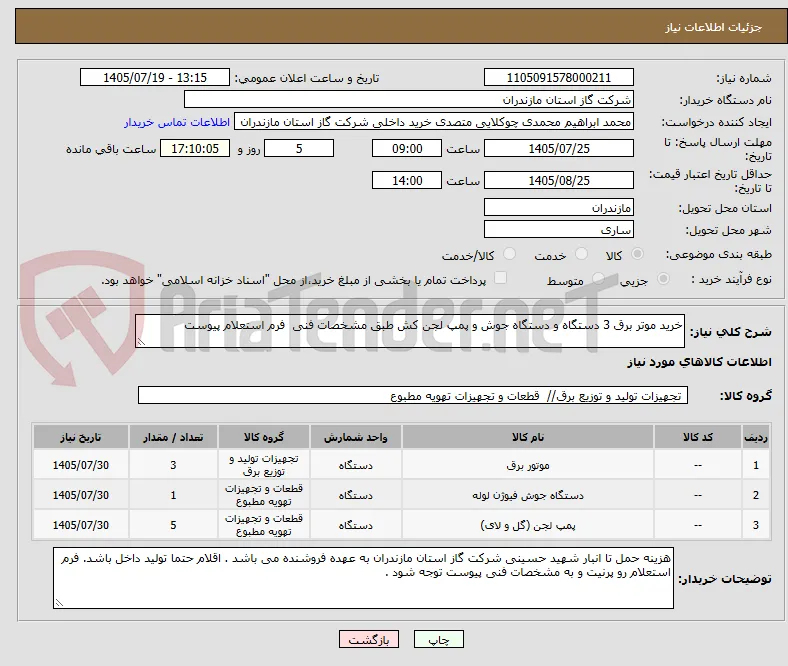
Task: Select the کالا radio button
Action: [x=637, y=254]
